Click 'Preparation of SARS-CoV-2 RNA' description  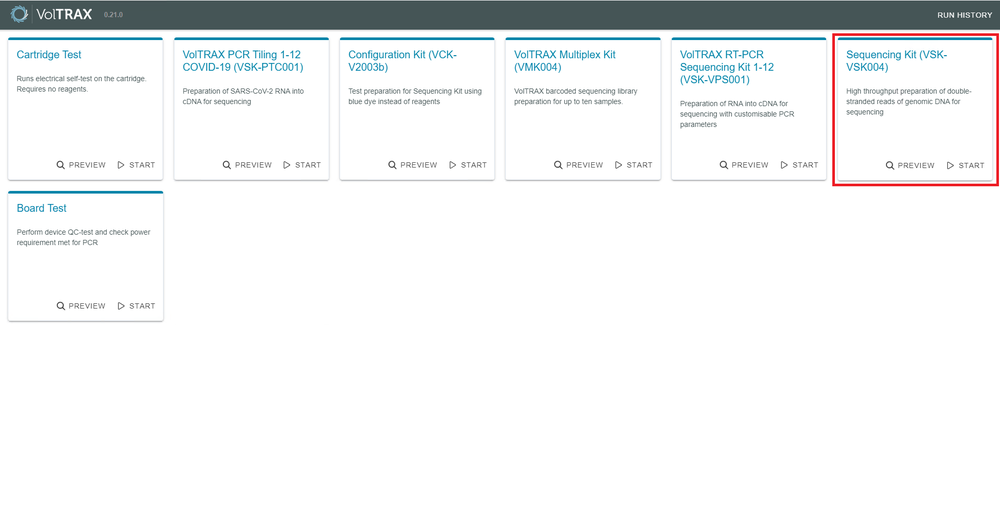[243, 97]
